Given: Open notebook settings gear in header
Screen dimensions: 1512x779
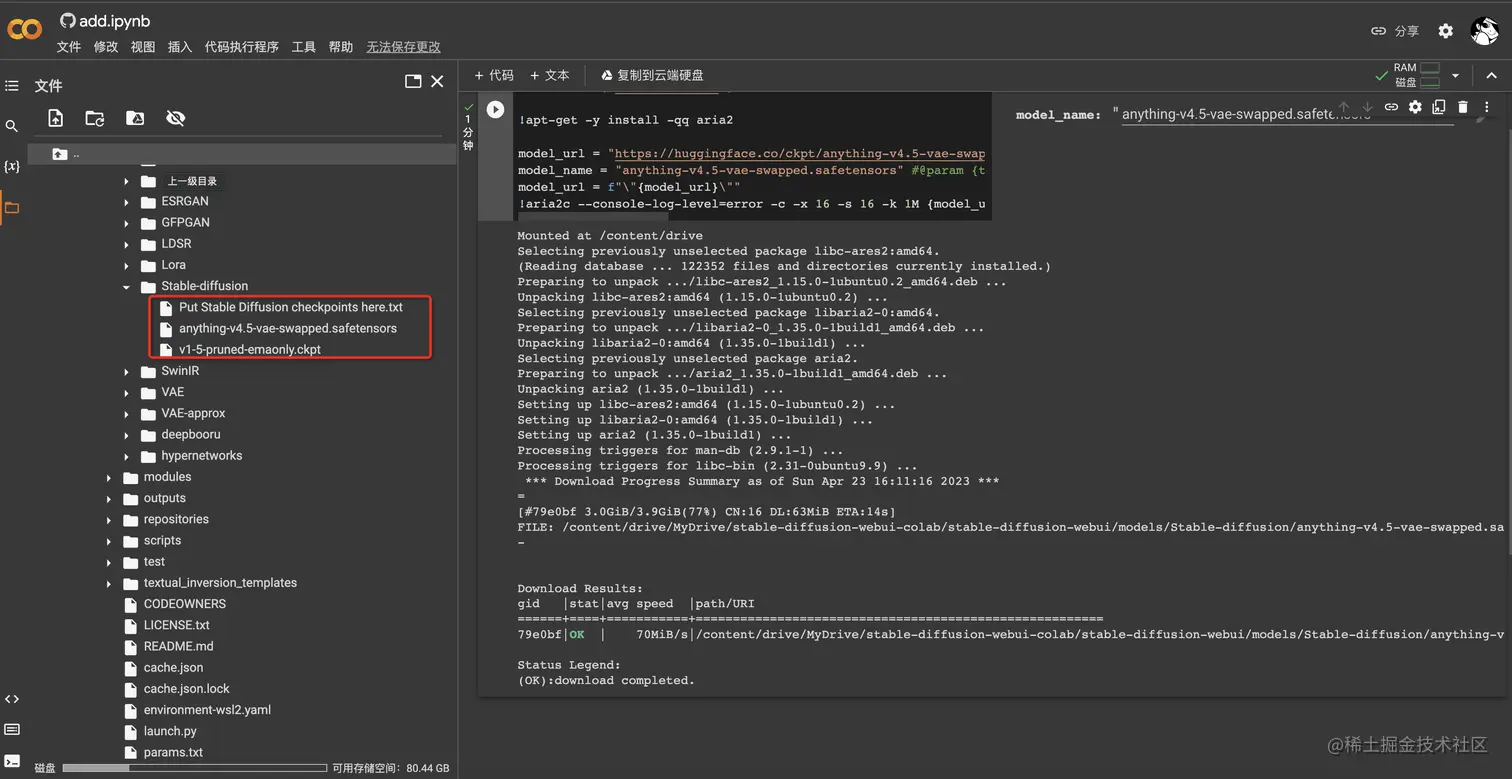Looking at the screenshot, I should pyautogui.click(x=1445, y=31).
